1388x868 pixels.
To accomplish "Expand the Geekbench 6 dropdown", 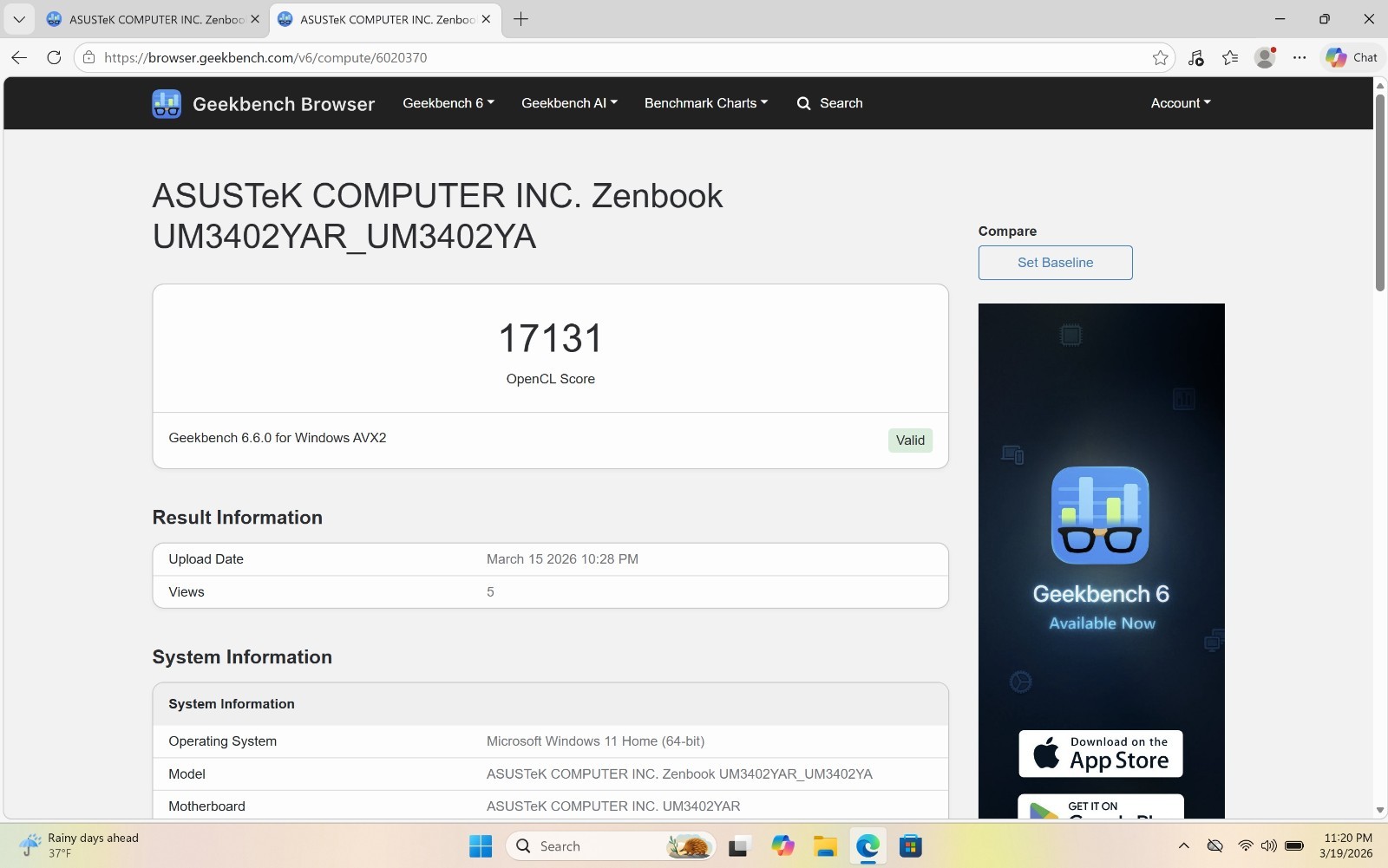I will (447, 103).
